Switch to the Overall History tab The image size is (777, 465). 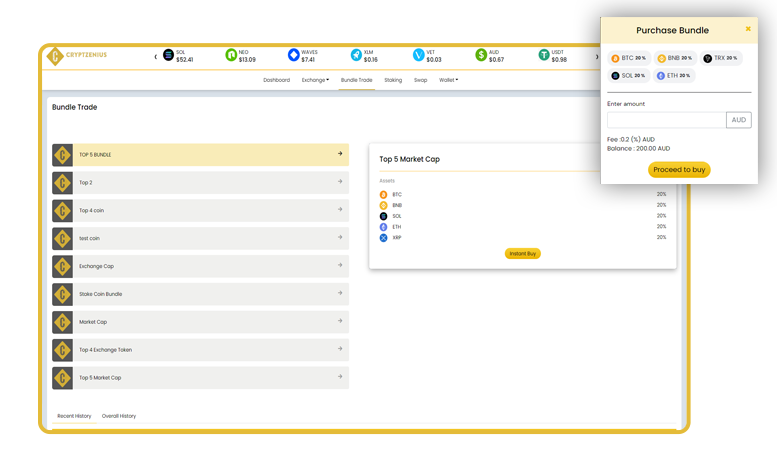click(119, 416)
